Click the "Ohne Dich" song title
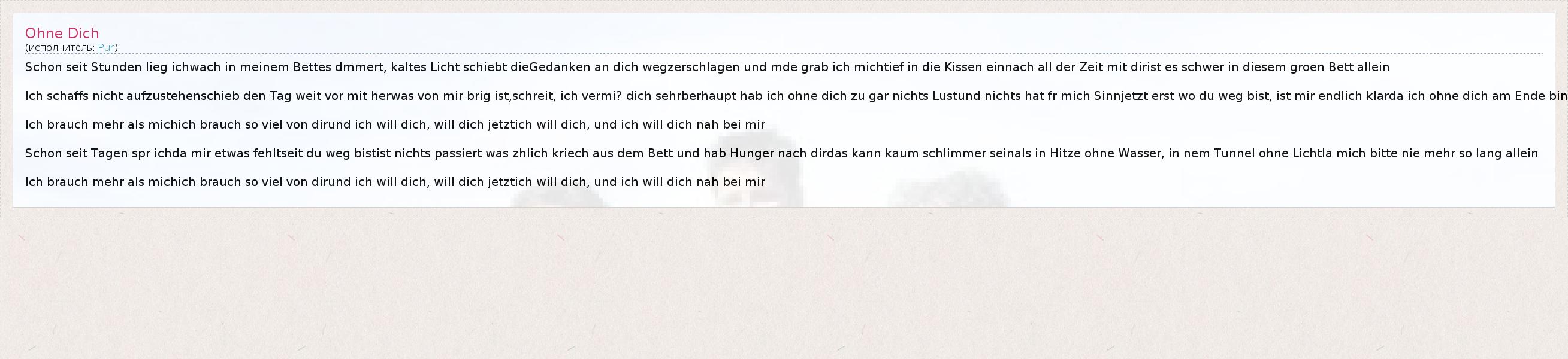 62,34
